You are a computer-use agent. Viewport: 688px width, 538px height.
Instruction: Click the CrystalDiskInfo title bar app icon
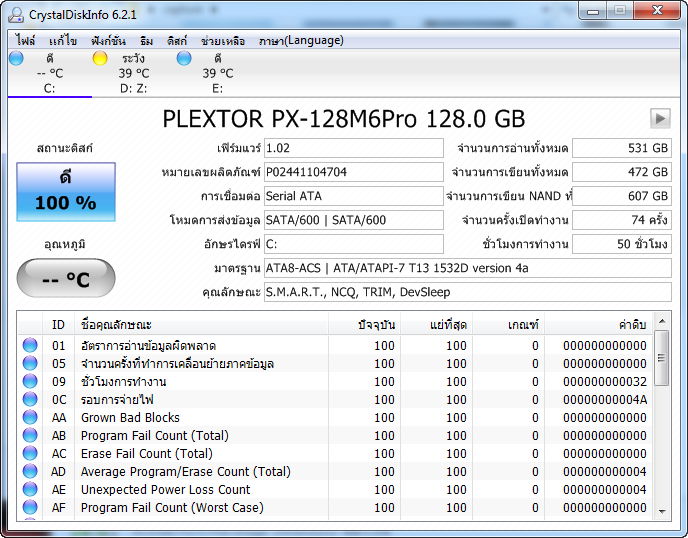[16, 15]
